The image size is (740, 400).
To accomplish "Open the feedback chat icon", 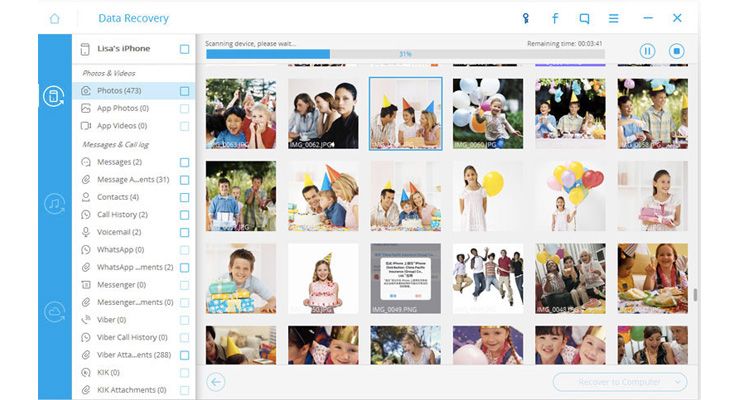I will coord(584,18).
